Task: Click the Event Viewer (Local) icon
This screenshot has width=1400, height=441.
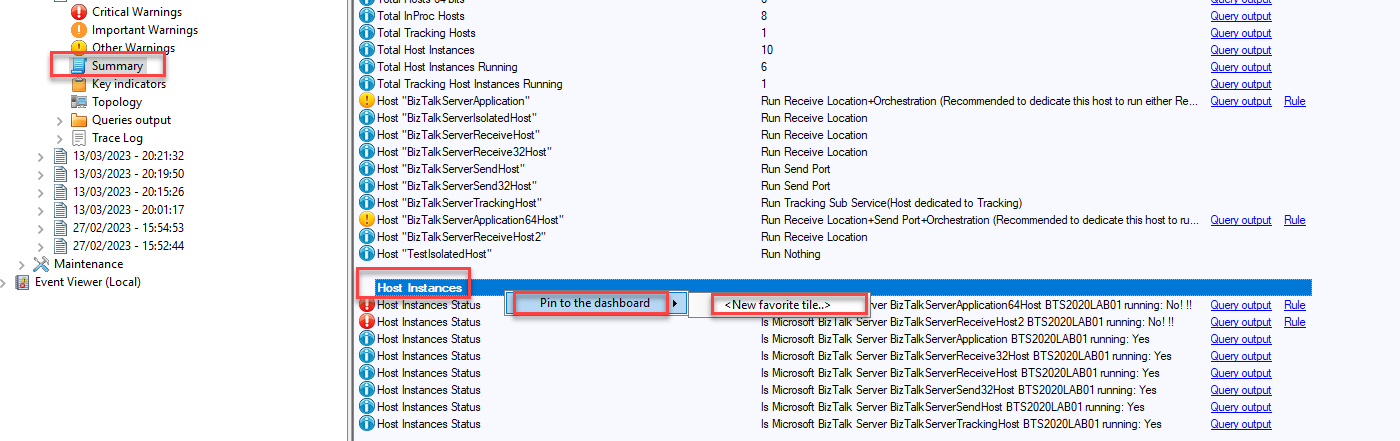Action: (22, 282)
